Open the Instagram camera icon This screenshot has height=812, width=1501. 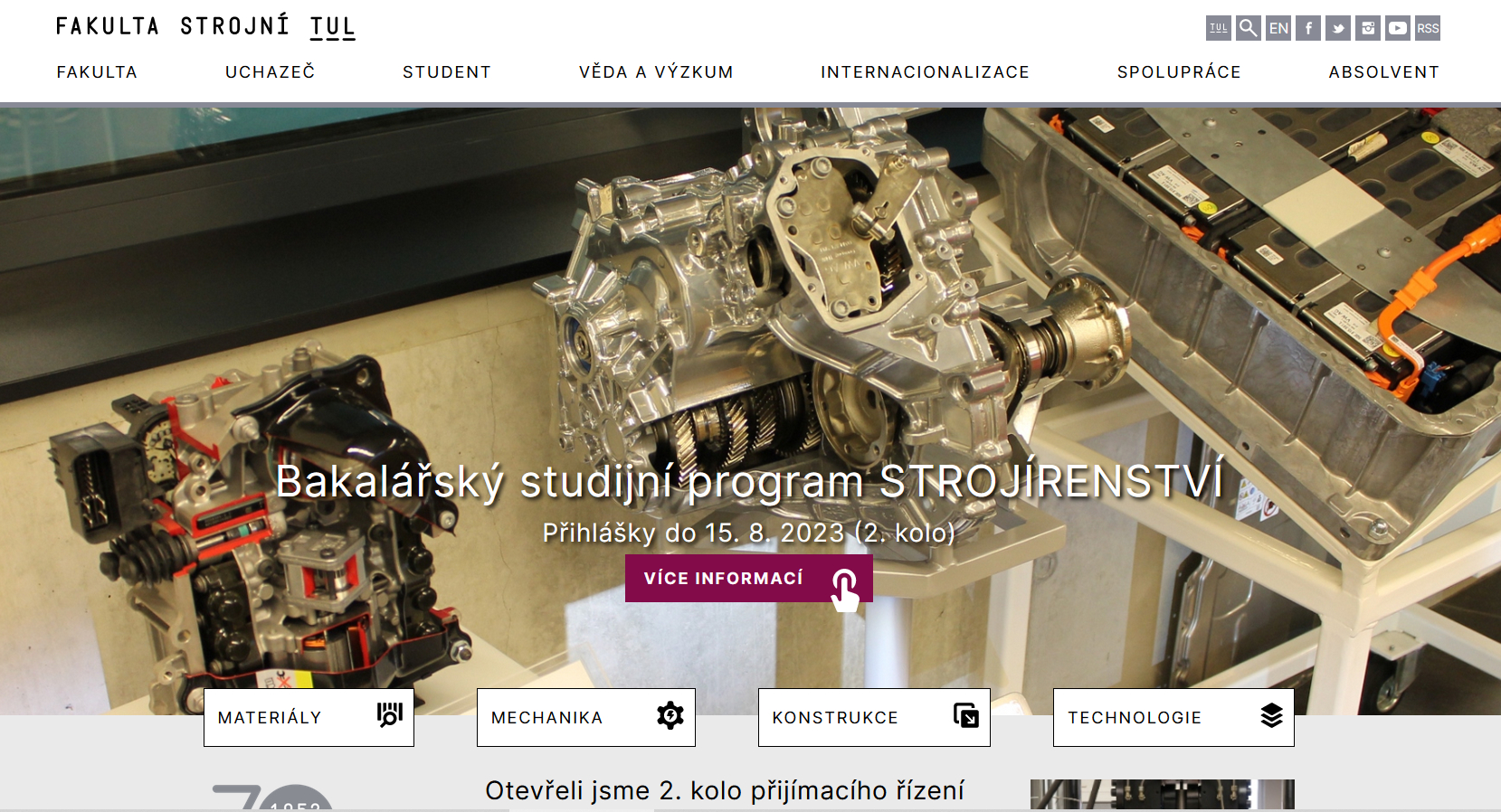coord(1367,28)
